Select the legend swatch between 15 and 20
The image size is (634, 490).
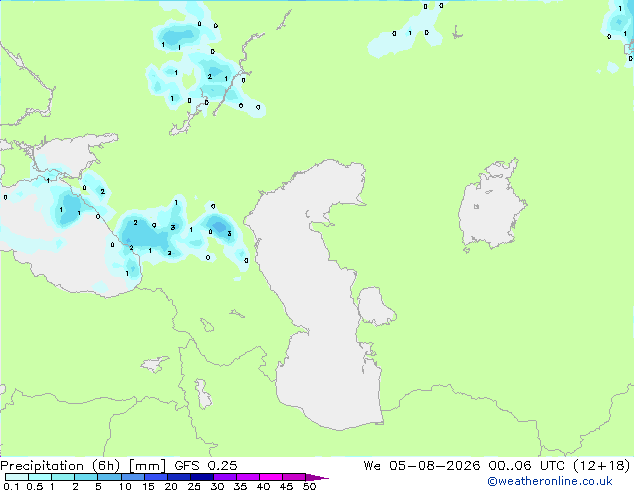[156, 477]
